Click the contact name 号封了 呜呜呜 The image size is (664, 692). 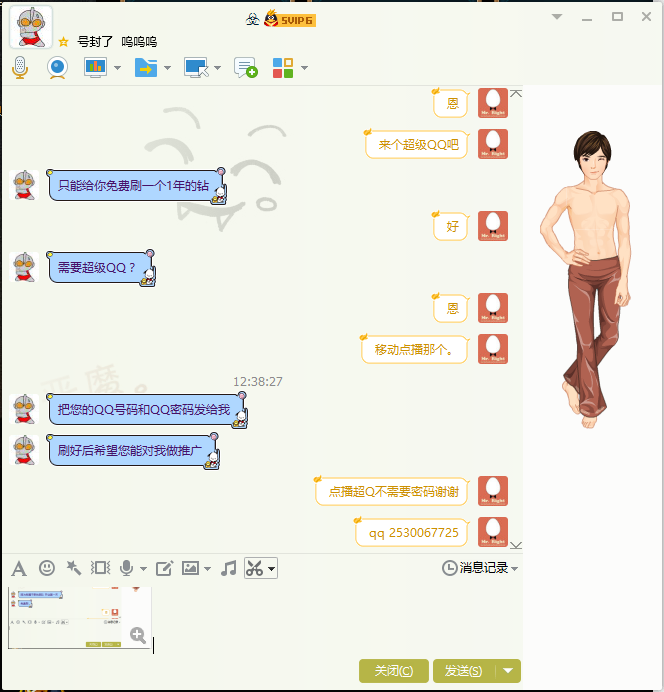pos(117,42)
